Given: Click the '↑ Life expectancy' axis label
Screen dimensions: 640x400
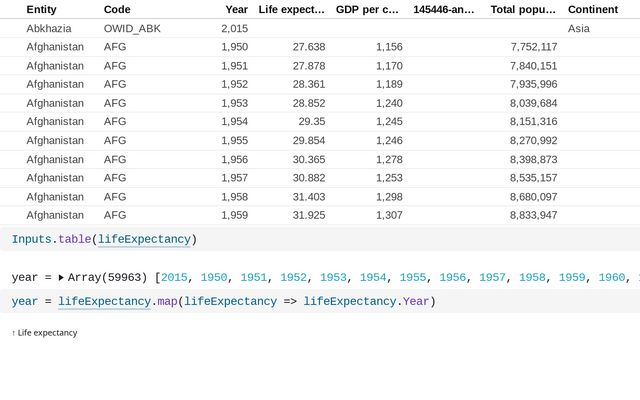Looking at the screenshot, I should click(44, 332).
